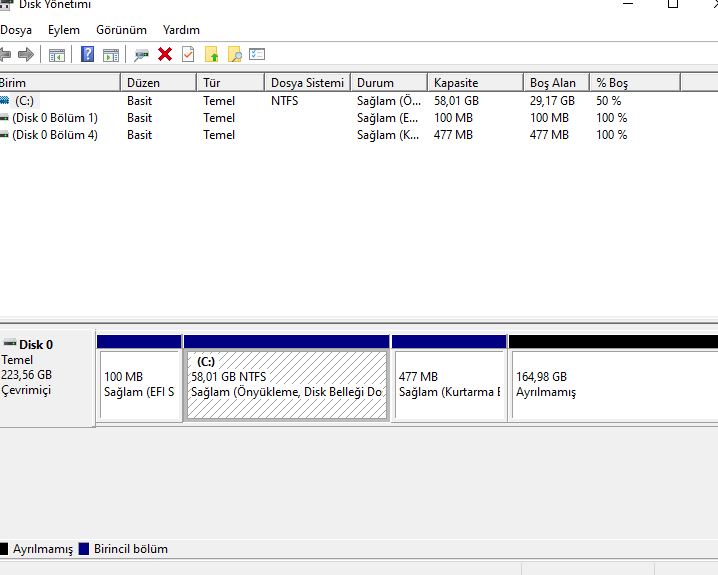Click the NTFS file system cell

pos(284,101)
